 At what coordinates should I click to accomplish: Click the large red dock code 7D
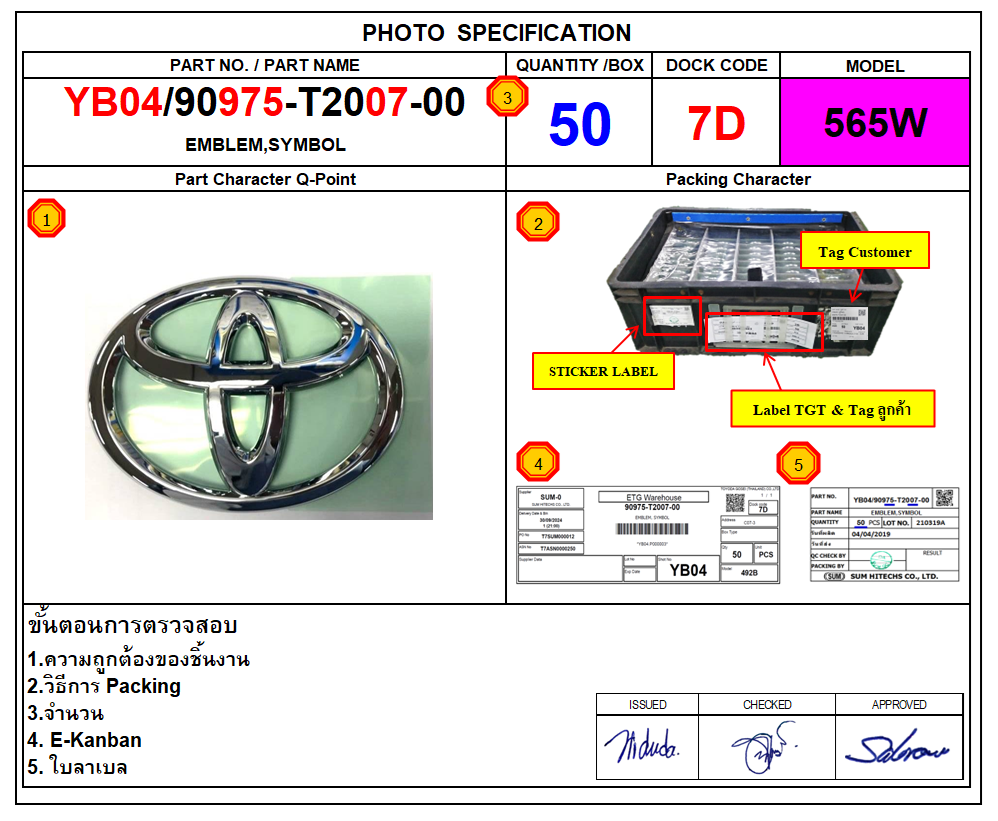click(x=716, y=123)
